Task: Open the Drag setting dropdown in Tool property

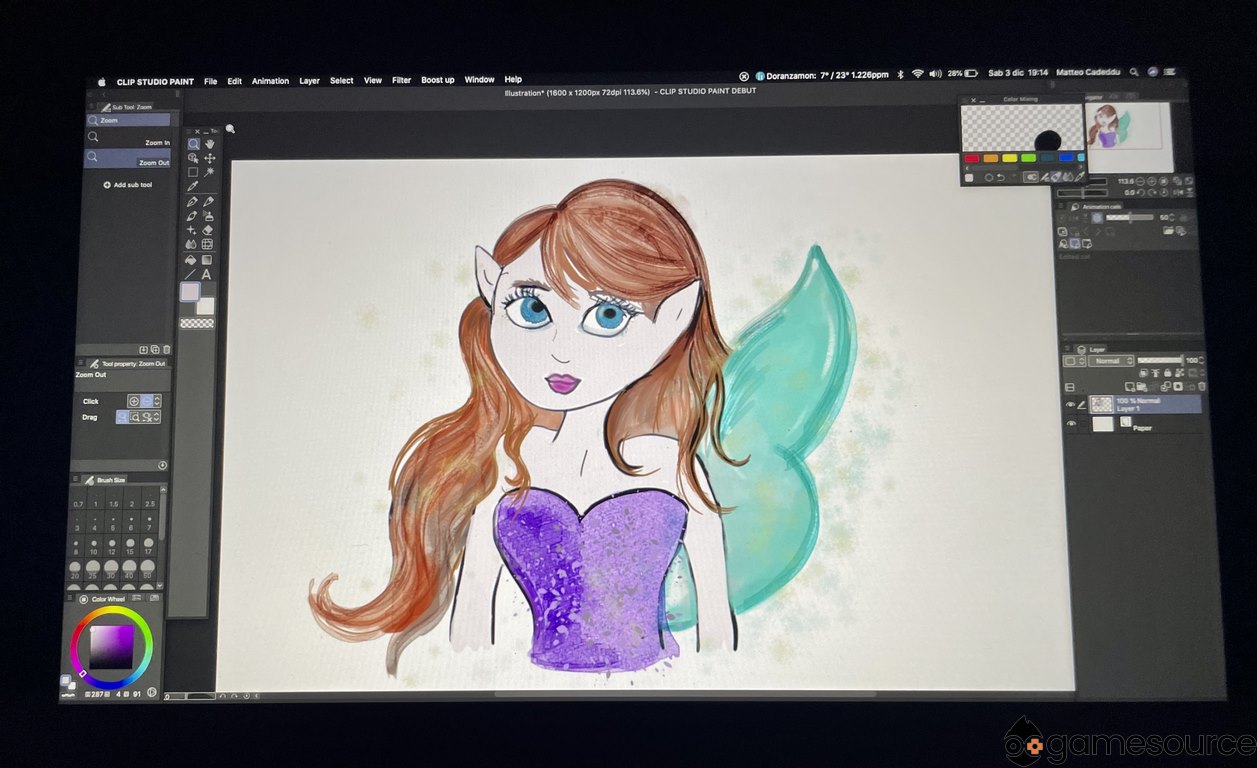Action: click(157, 417)
